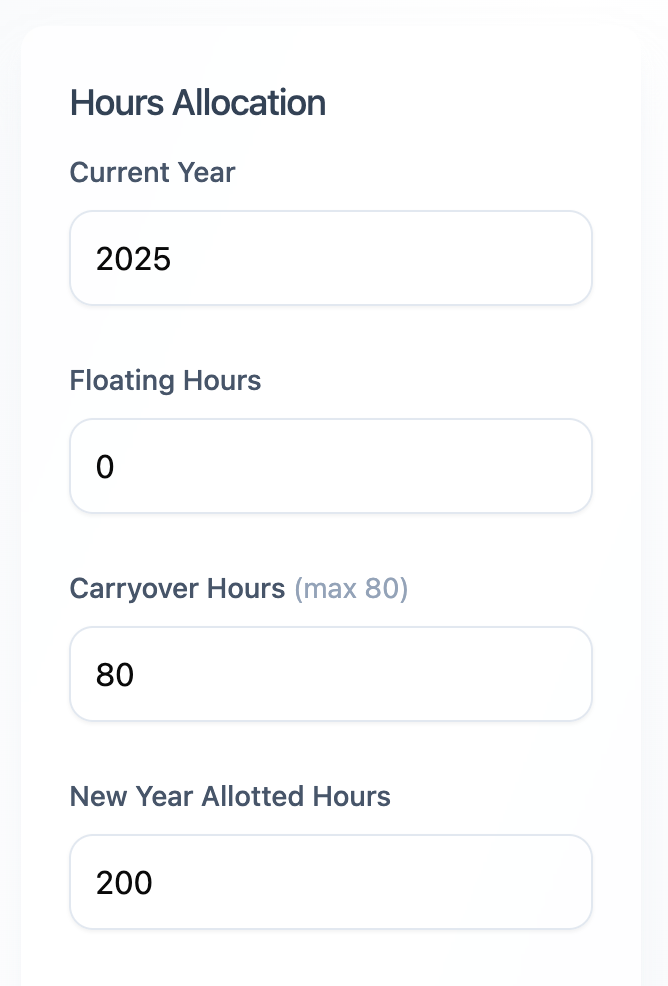Click the New Year Allotted Hours field
This screenshot has height=986, width=668.
coord(330,882)
